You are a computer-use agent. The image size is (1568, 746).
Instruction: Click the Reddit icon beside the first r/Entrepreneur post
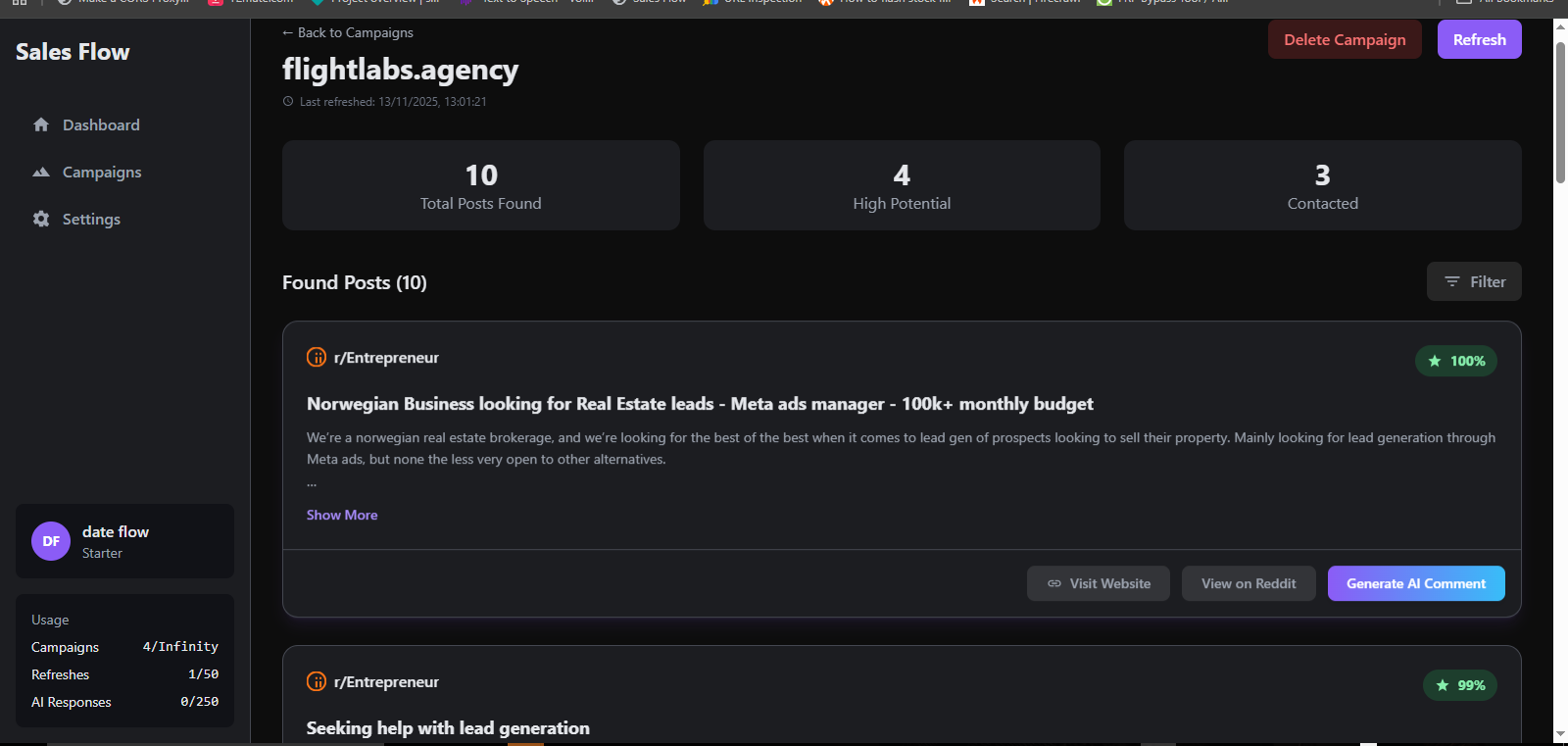[x=317, y=357]
